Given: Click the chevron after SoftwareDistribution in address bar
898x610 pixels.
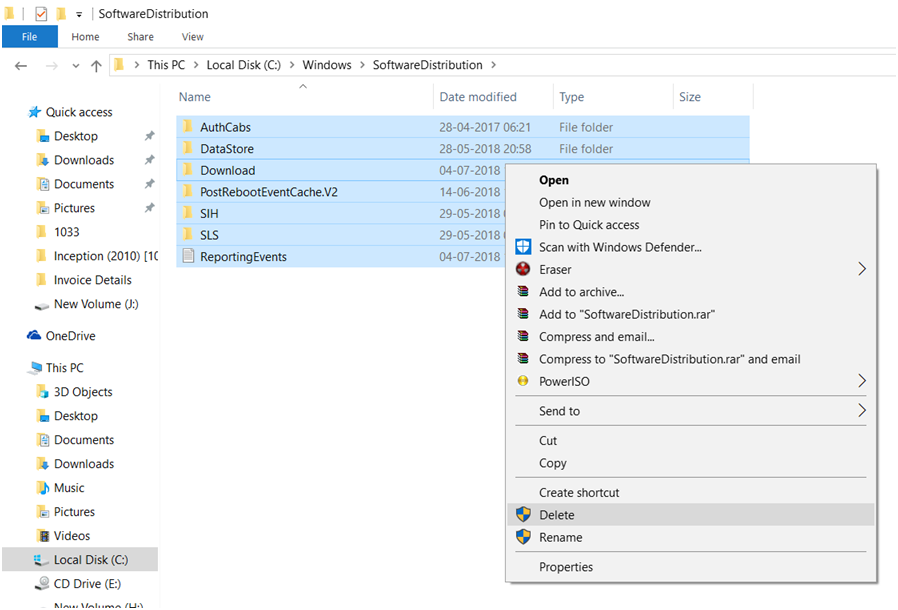Looking at the screenshot, I should click(x=494, y=65).
